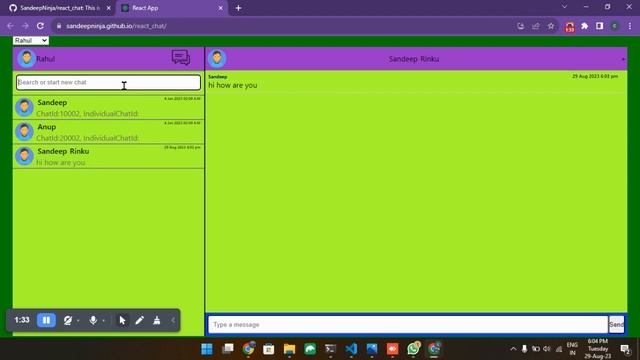Go forward in browser history
Image resolution: width=640 pixels, height=360 pixels.
[25, 26]
